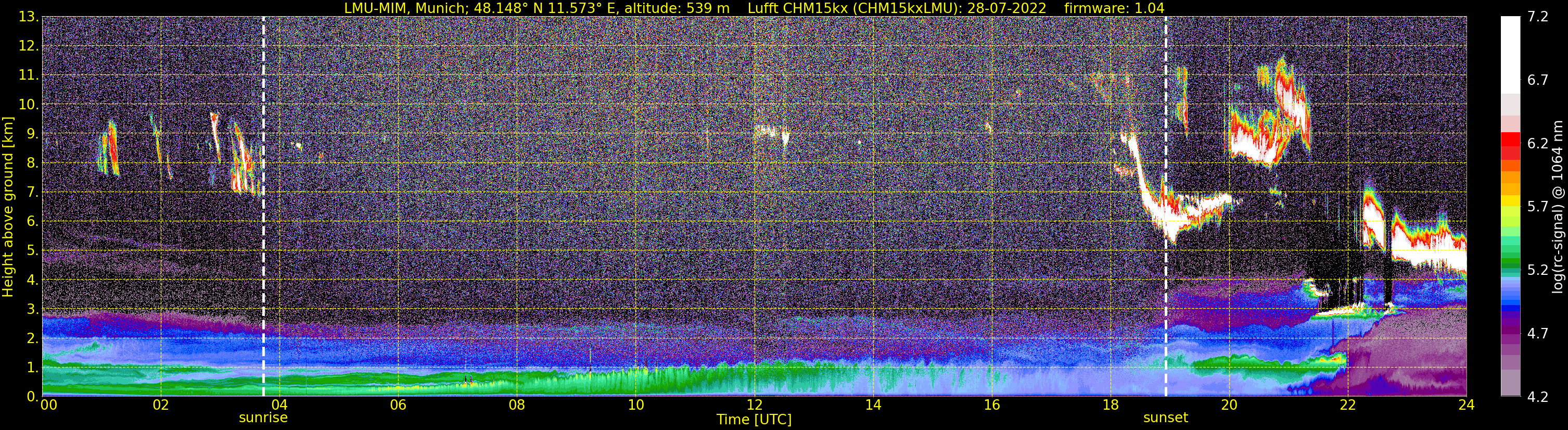The height and width of the screenshot is (430, 1568).
Task: Click the time axis tick '04'
Action: coord(279,405)
